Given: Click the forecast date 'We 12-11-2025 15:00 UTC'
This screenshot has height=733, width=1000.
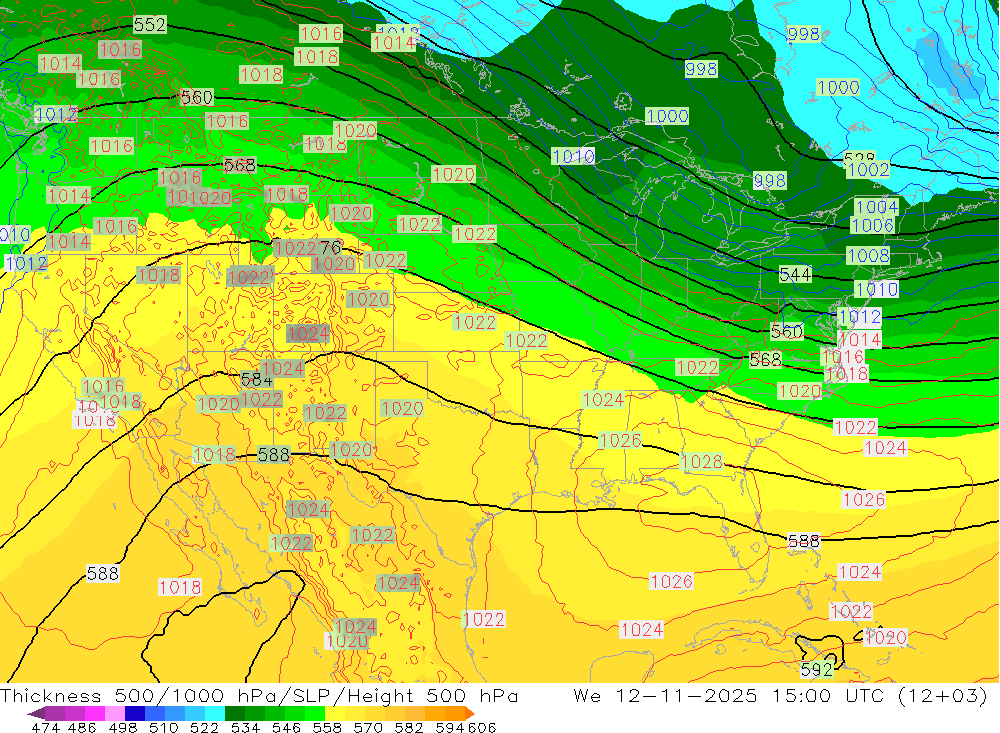Looking at the screenshot, I should pyautogui.click(x=729, y=696).
